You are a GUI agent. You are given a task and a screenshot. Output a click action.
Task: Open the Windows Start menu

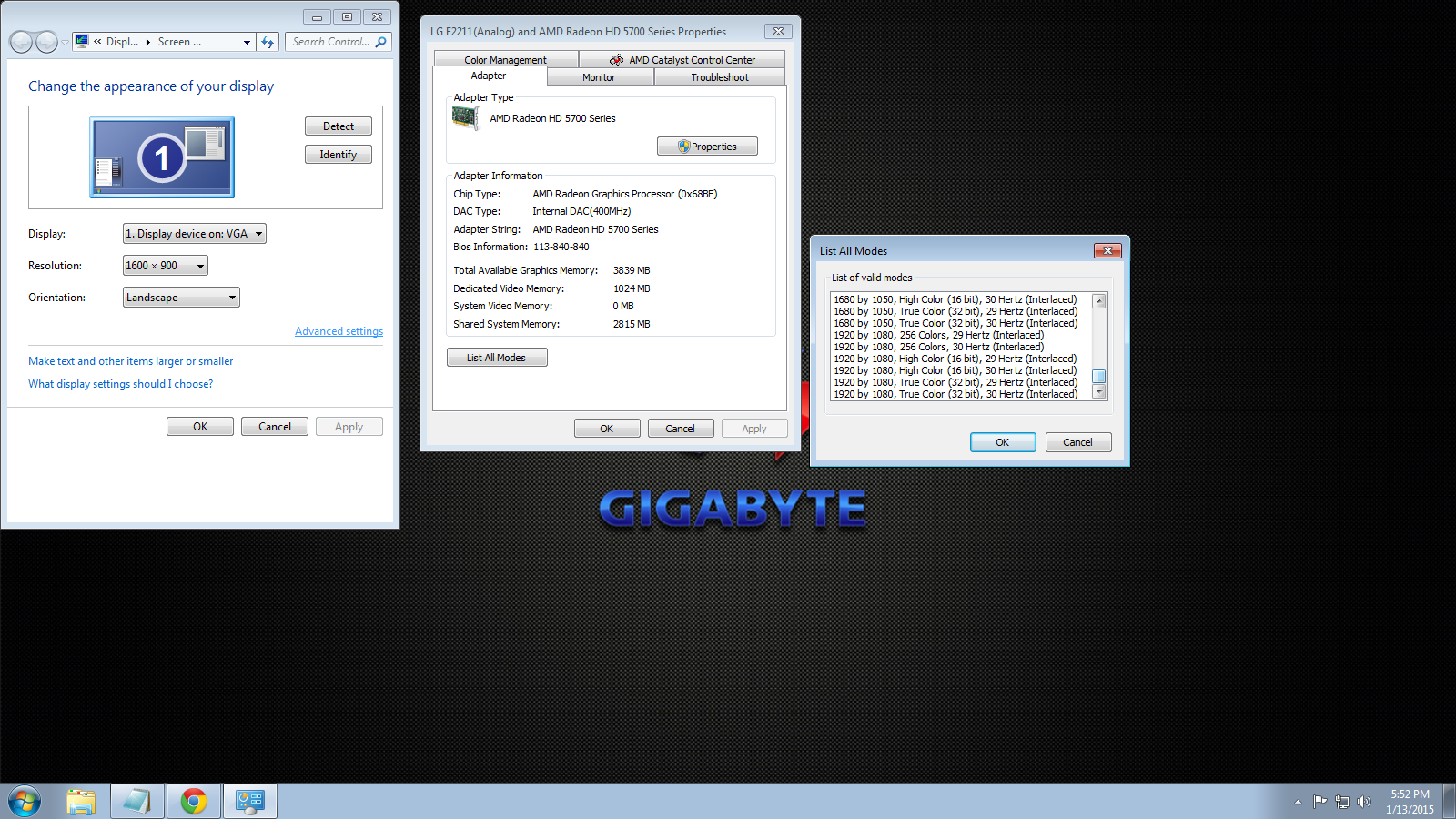coord(25,802)
